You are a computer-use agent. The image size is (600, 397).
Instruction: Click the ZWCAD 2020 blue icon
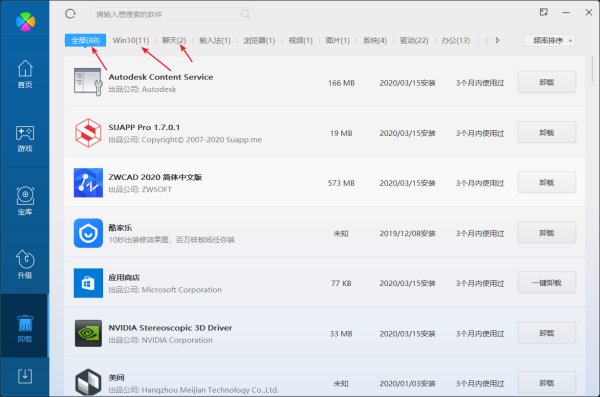point(88,183)
